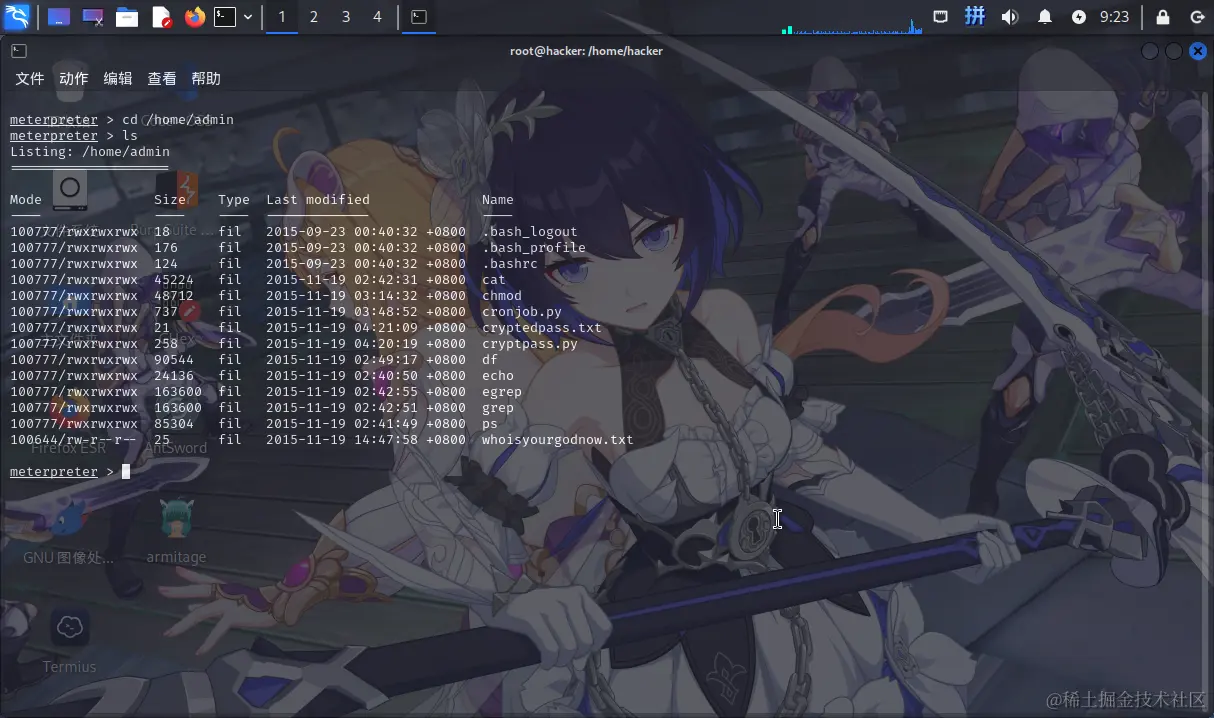
Task: Click the 'cat' file name
Action: pyautogui.click(x=494, y=280)
